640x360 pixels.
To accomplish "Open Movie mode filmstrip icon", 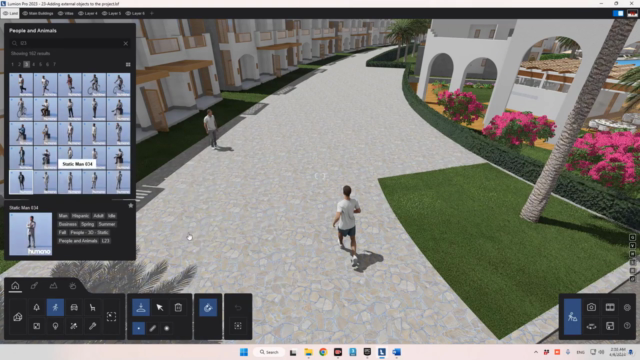I will [x=610, y=307].
